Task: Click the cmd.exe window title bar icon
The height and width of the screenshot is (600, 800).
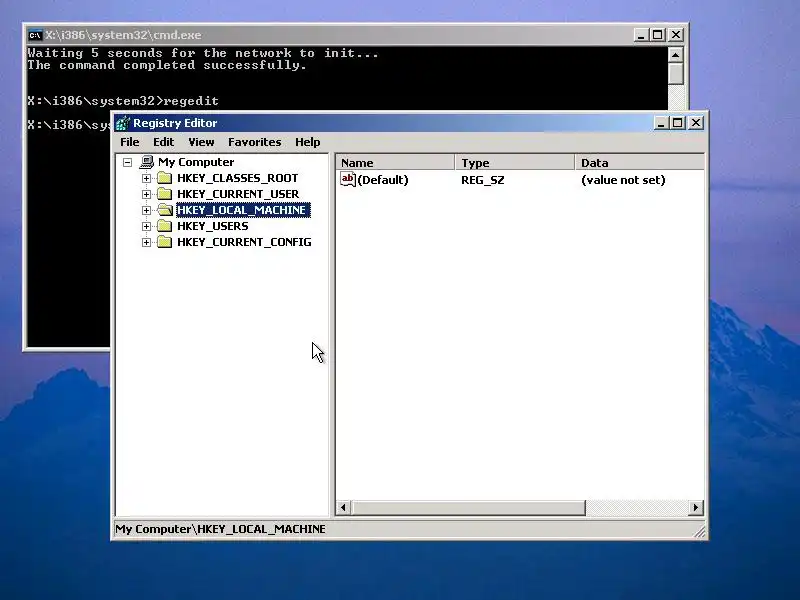Action: [x=35, y=35]
